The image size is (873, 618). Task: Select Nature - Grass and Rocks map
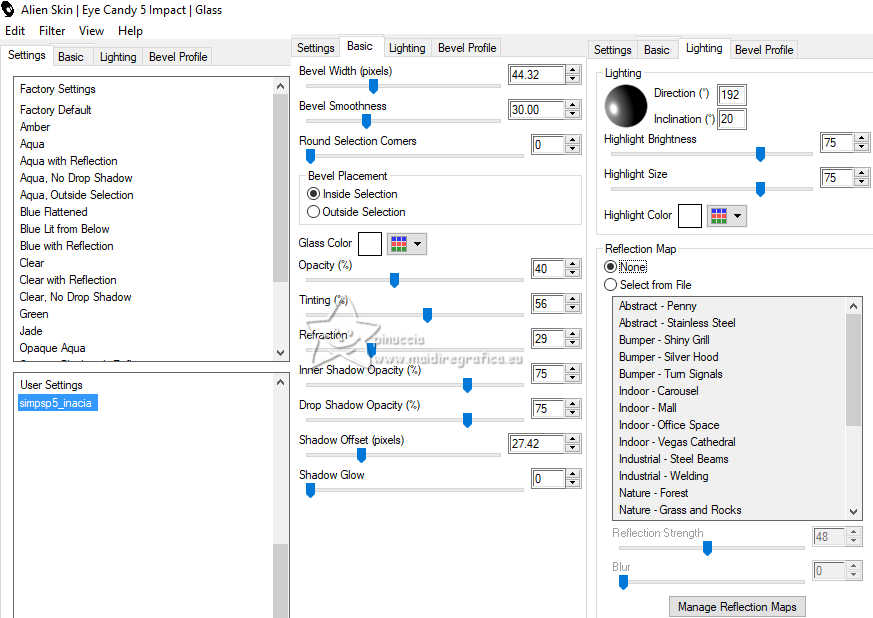680,510
